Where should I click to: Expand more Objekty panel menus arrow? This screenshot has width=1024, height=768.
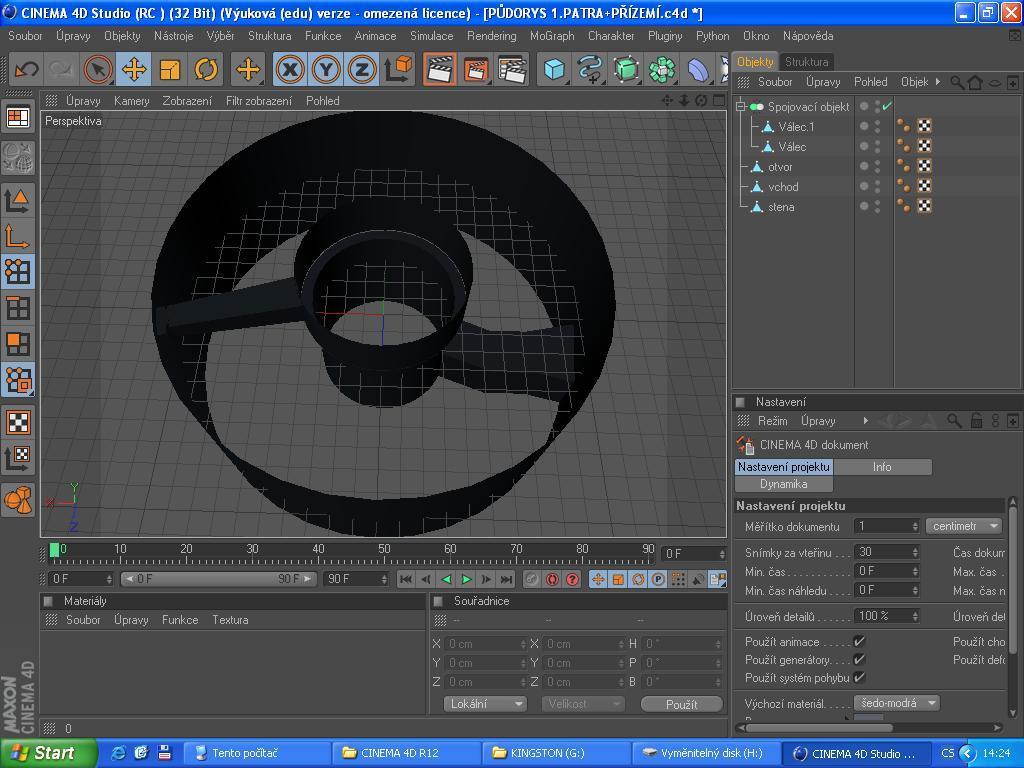coord(938,82)
